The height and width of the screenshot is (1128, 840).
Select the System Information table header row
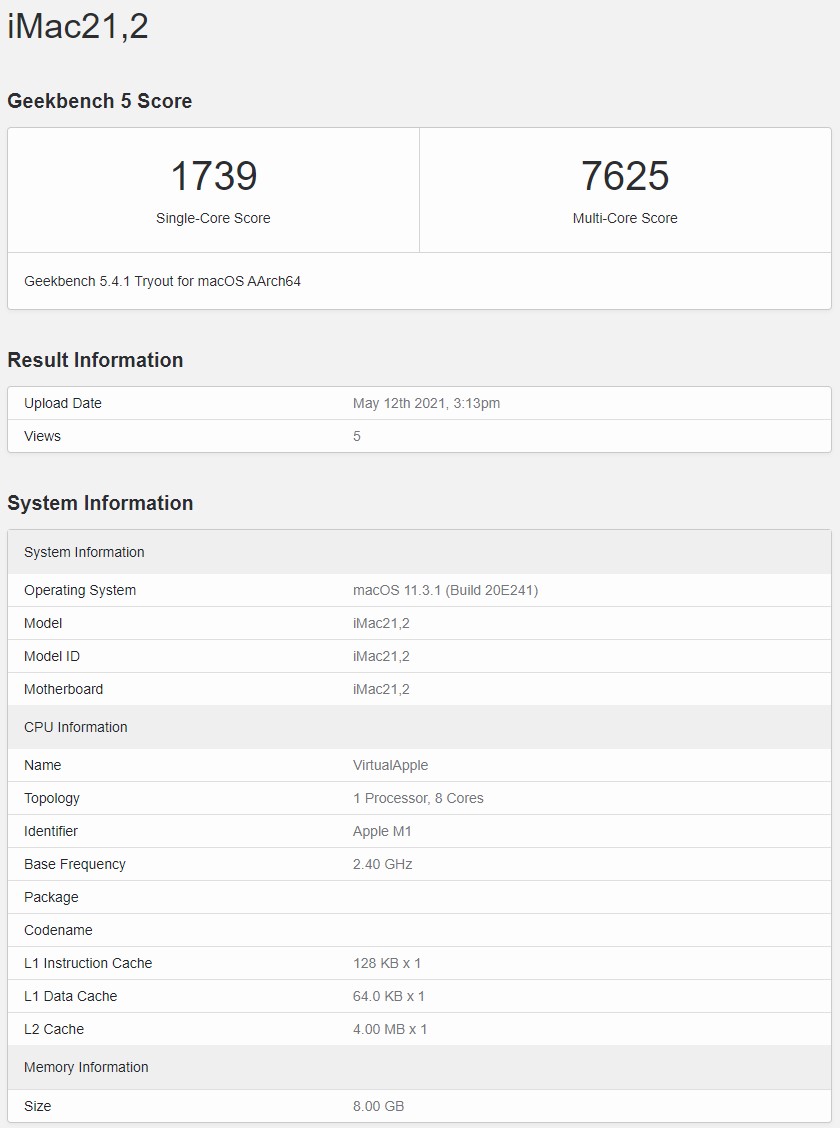pyautogui.click(x=419, y=552)
